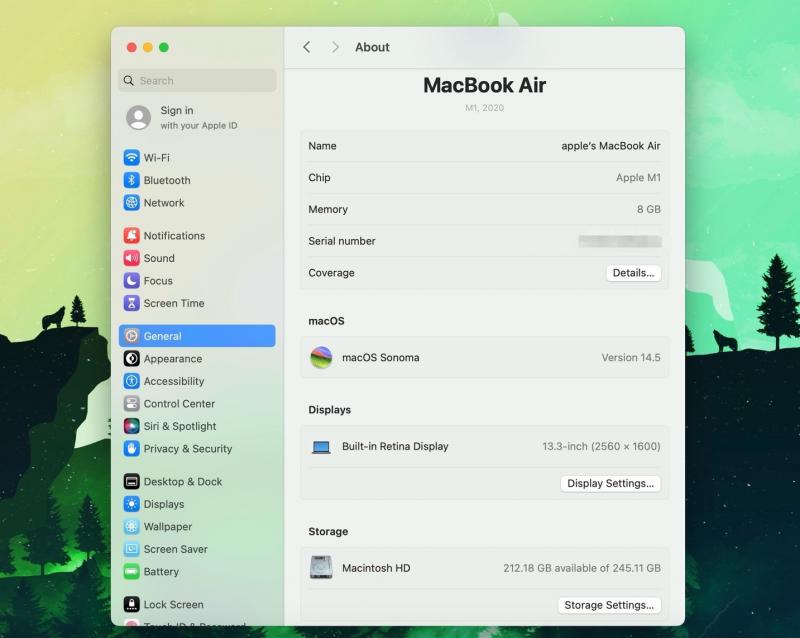This screenshot has height=638, width=800.
Task: Click the Bluetooth sidebar icon
Action: click(x=132, y=180)
